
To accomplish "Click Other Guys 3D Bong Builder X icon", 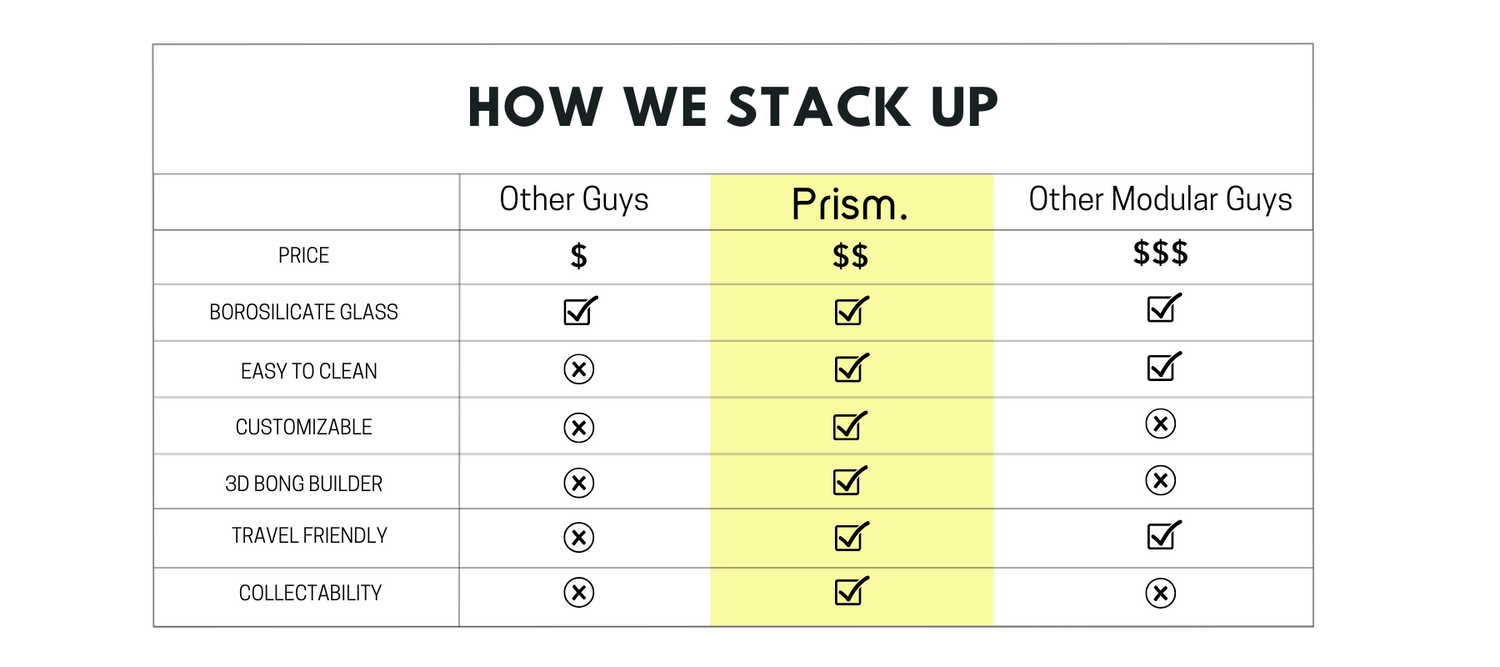I will tap(578, 484).
